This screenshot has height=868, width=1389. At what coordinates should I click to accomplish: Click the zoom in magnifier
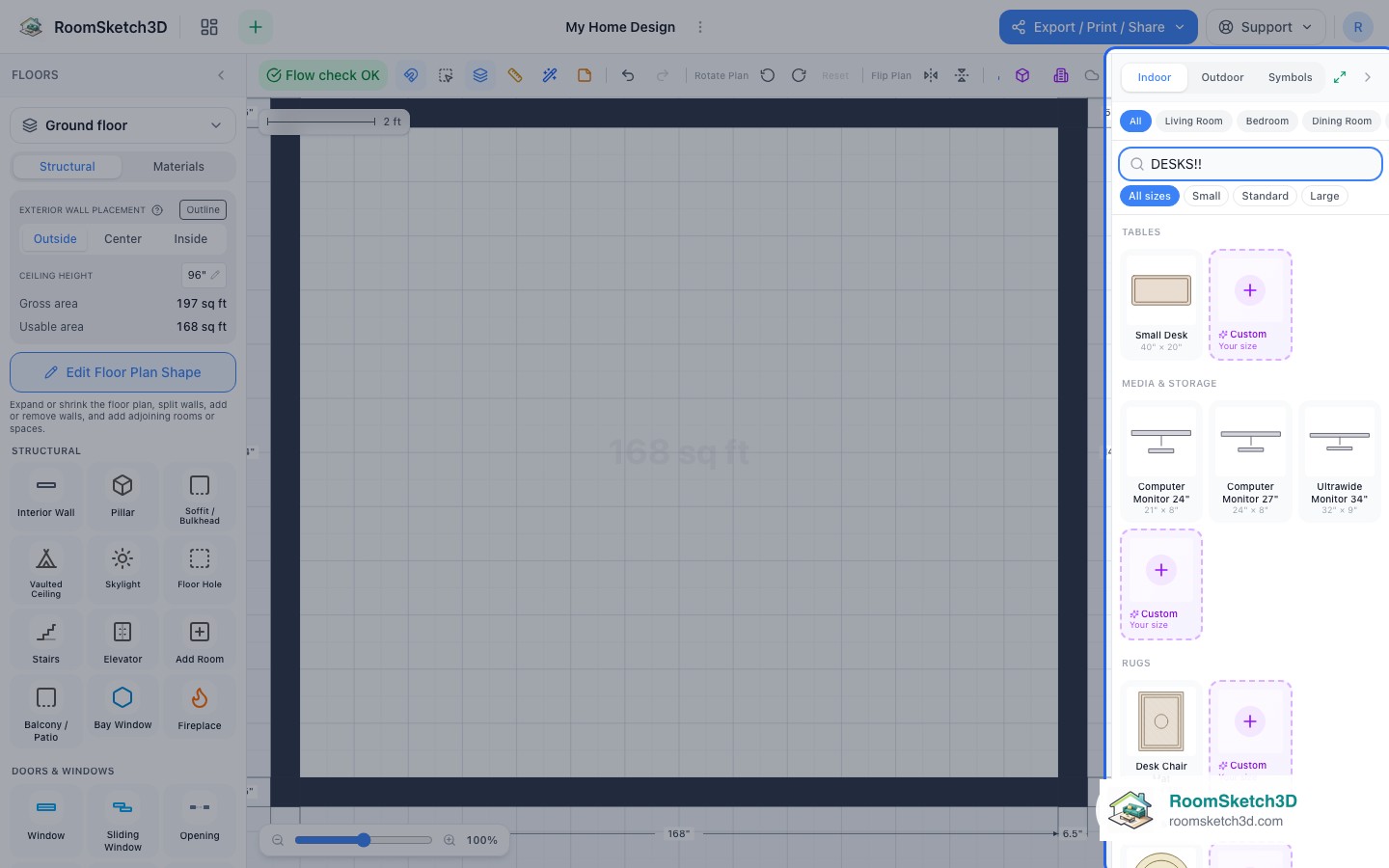click(449, 840)
